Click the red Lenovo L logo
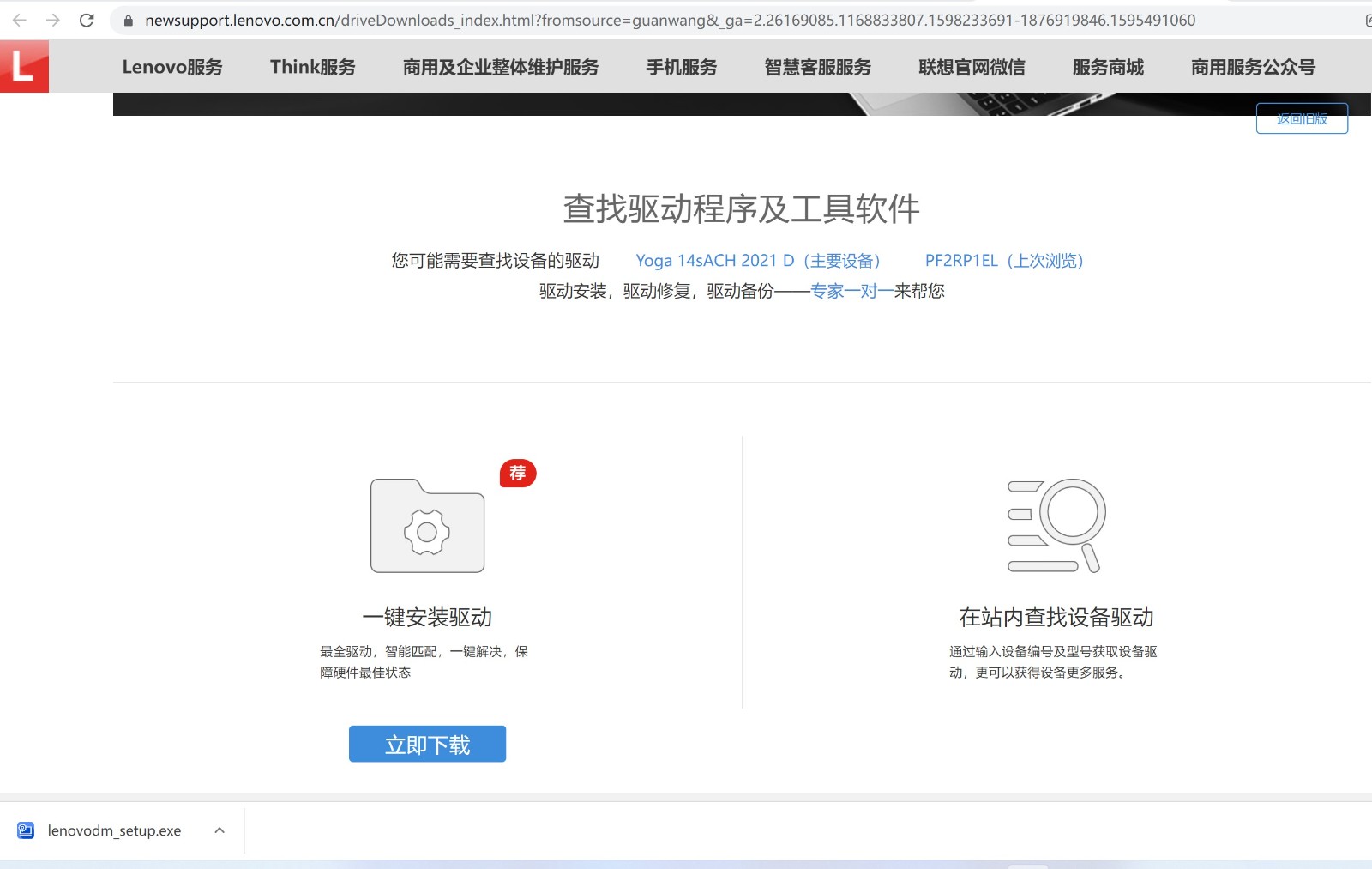Screen dimensions: 1372x869 (24, 66)
